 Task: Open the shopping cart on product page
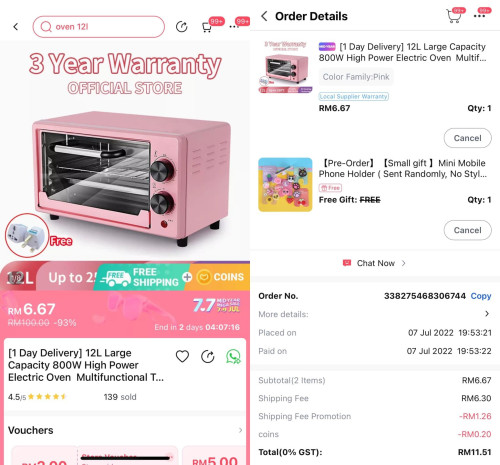click(x=207, y=27)
